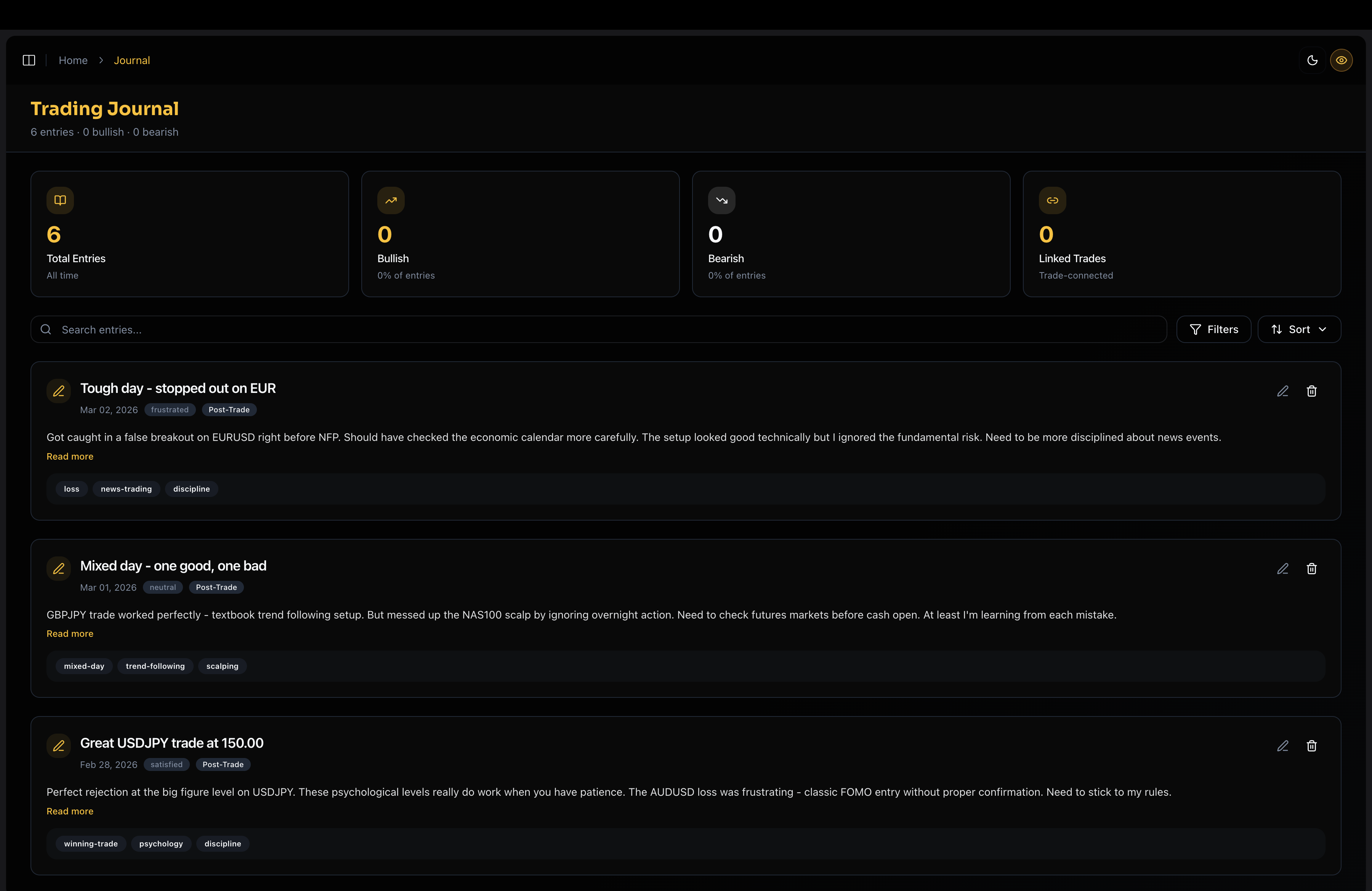This screenshot has height=891, width=1372.
Task: Switch dark mode with moon icon
Action: [1312, 61]
